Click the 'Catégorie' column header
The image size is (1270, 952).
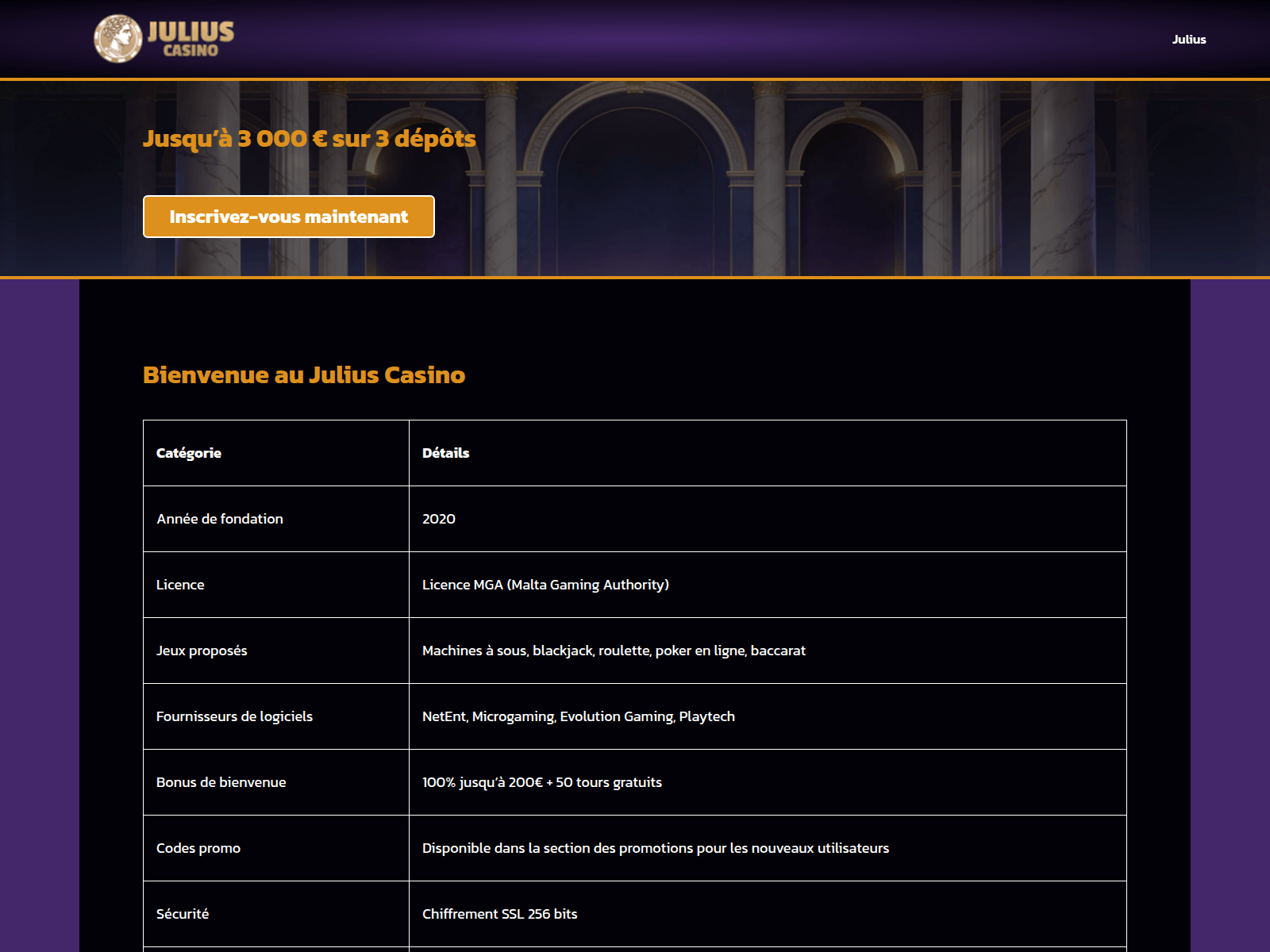pos(189,453)
